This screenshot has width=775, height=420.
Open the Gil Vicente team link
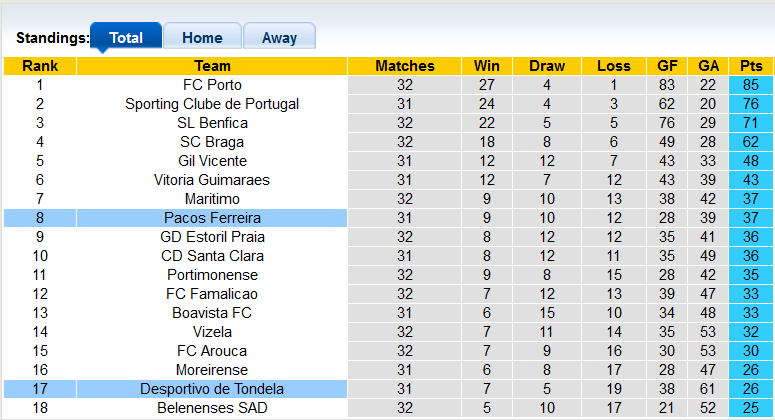click(212, 161)
